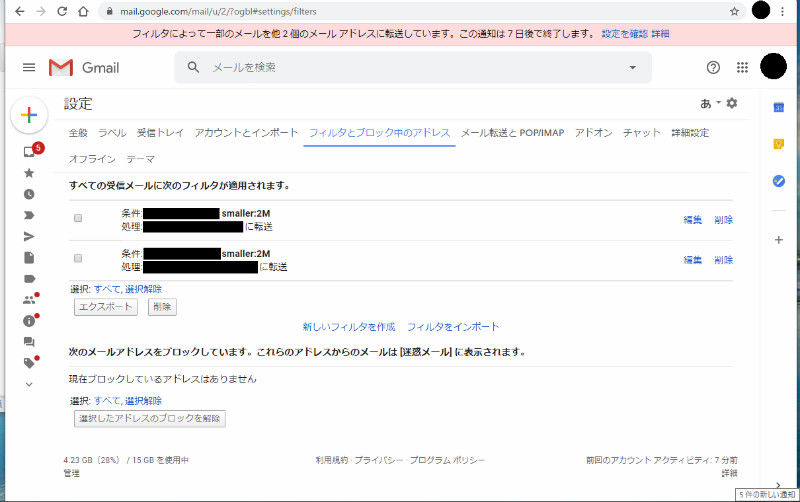The width and height of the screenshot is (800, 502).
Task: Expand the search options dropdown arrow
Action: 633,67
